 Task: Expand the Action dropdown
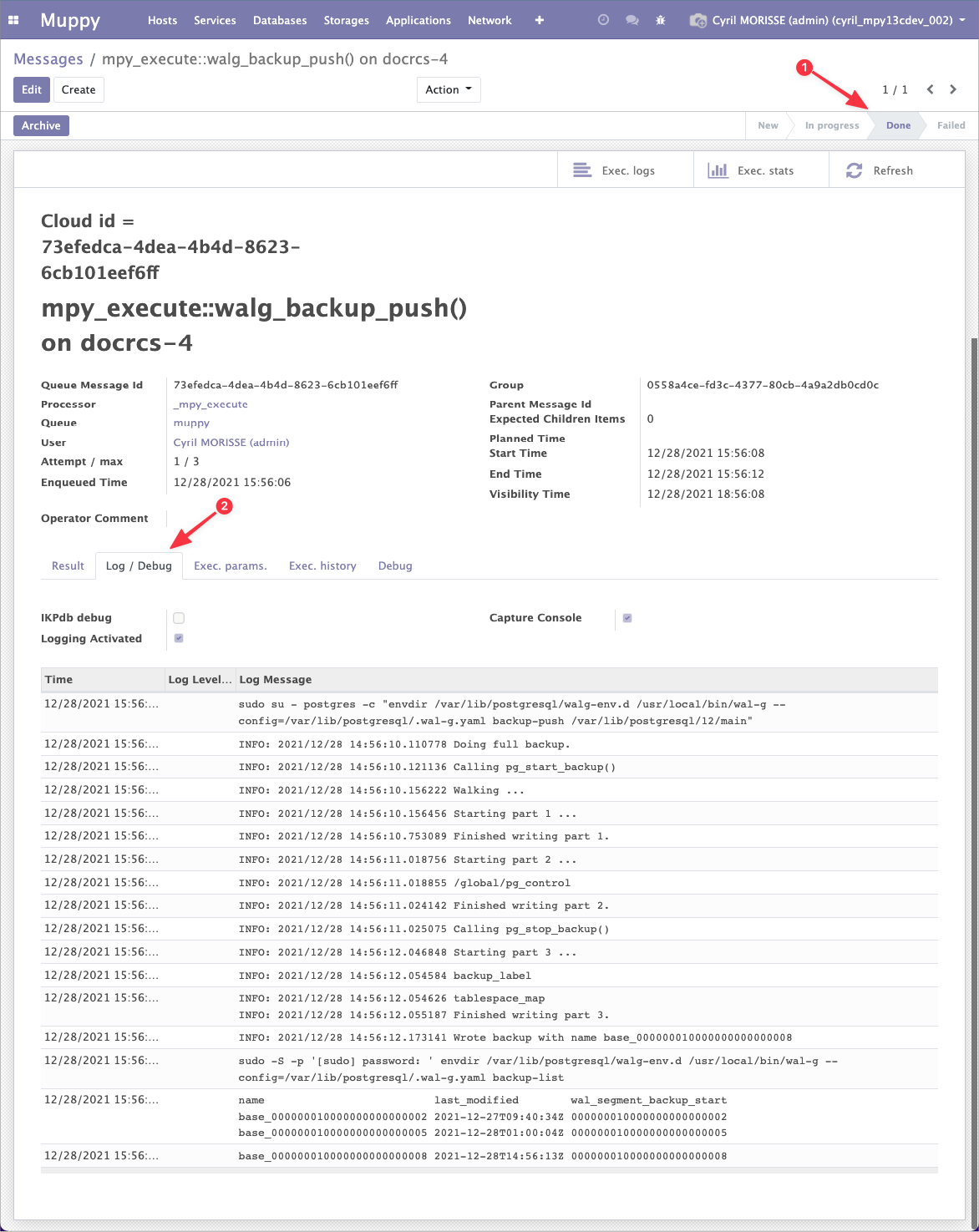pos(449,89)
